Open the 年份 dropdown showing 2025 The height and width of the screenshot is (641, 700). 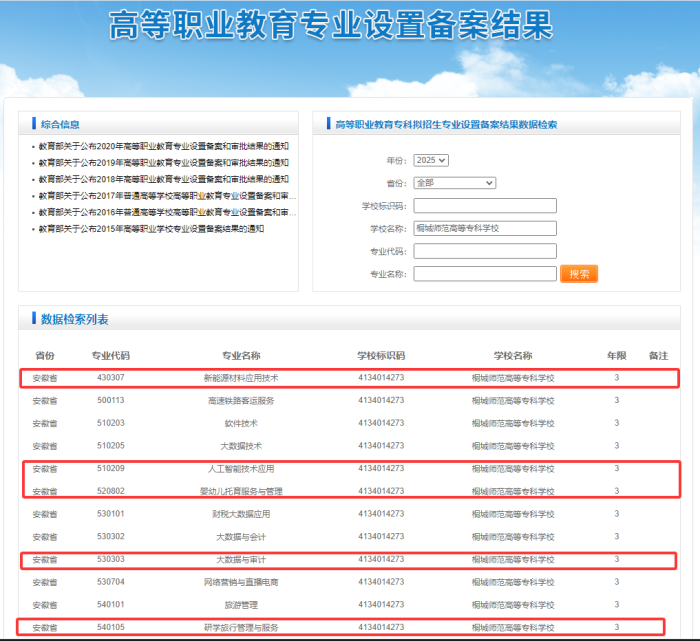click(431, 160)
